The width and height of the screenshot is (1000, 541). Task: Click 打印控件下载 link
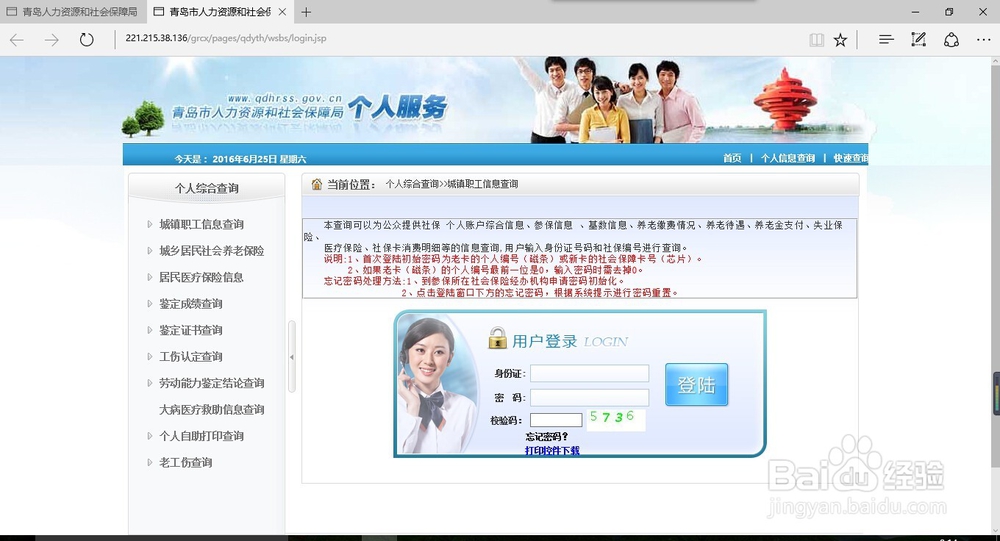(552, 450)
